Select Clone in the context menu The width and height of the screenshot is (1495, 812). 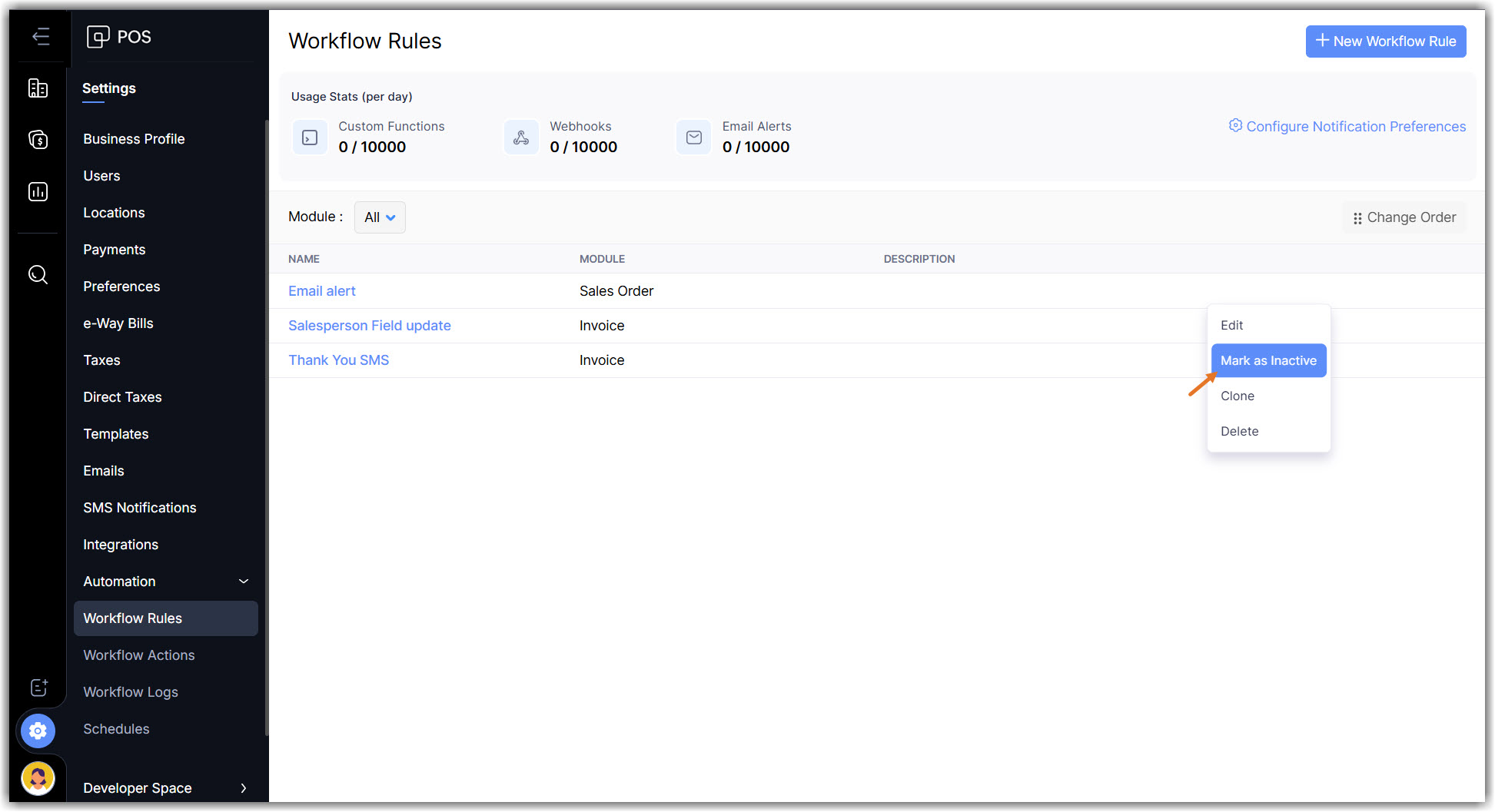(1238, 396)
